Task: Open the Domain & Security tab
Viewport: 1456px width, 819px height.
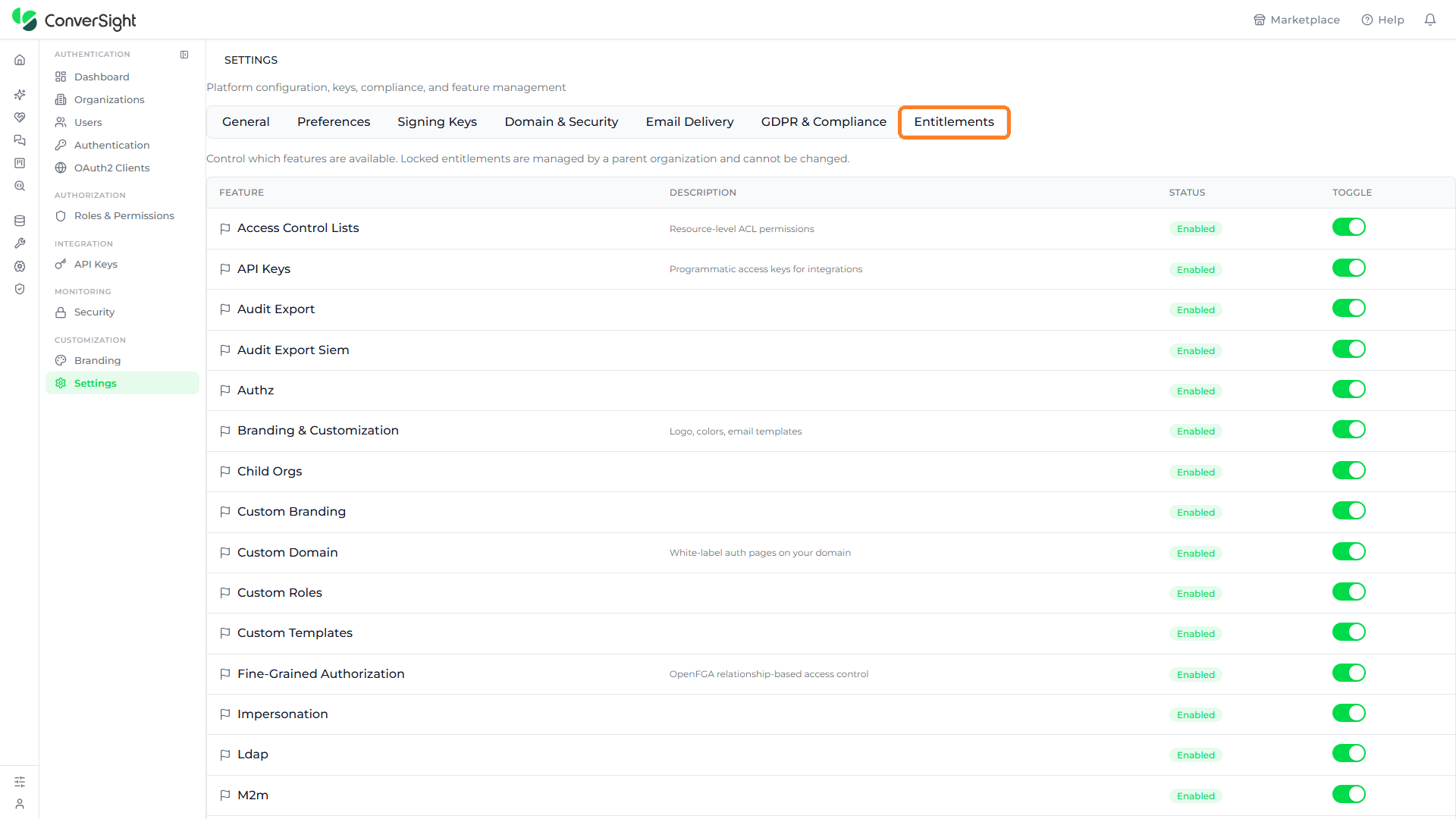Action: (561, 122)
